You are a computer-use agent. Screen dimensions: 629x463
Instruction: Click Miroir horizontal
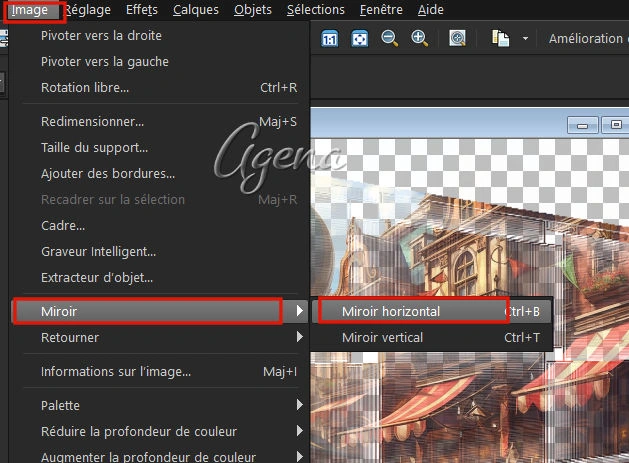pos(432,311)
